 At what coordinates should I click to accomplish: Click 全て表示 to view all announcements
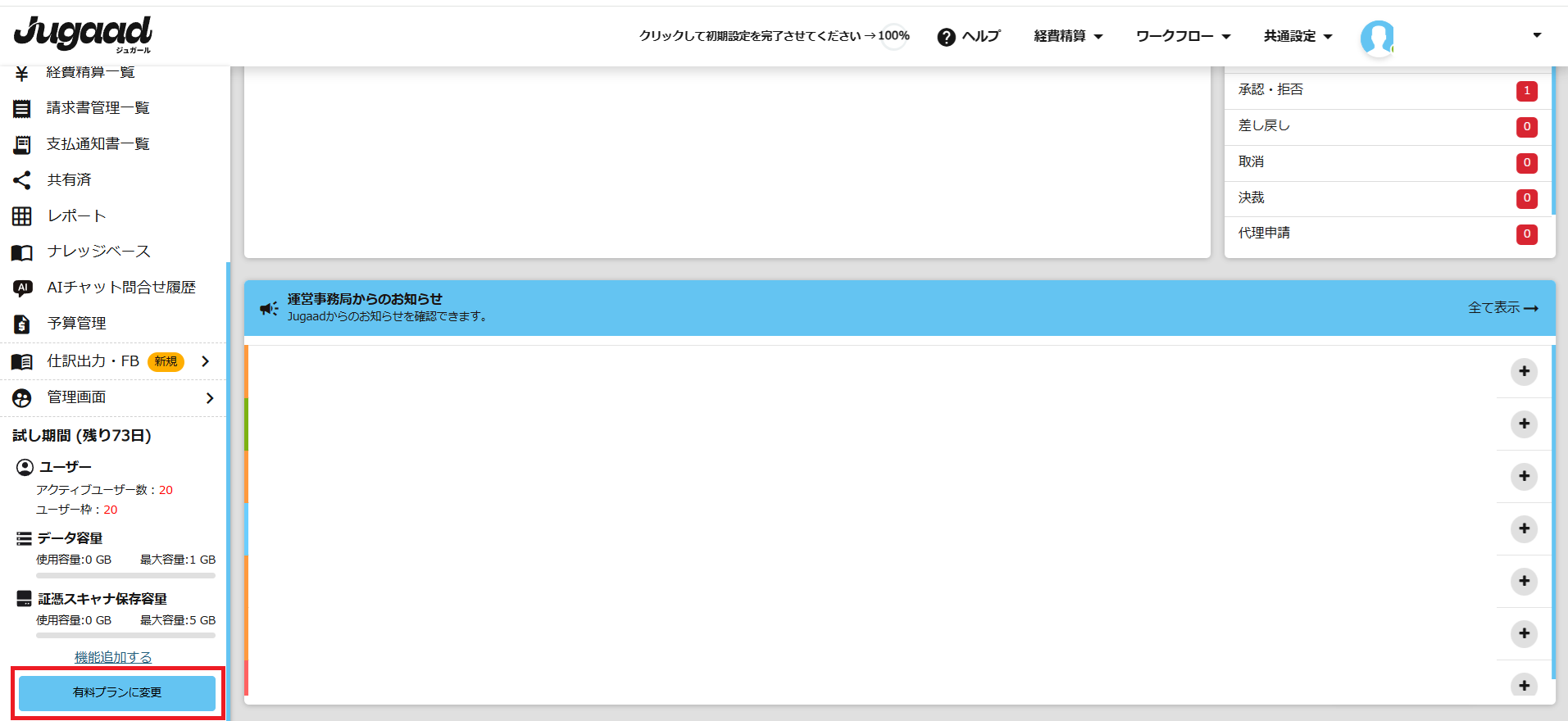1502,308
